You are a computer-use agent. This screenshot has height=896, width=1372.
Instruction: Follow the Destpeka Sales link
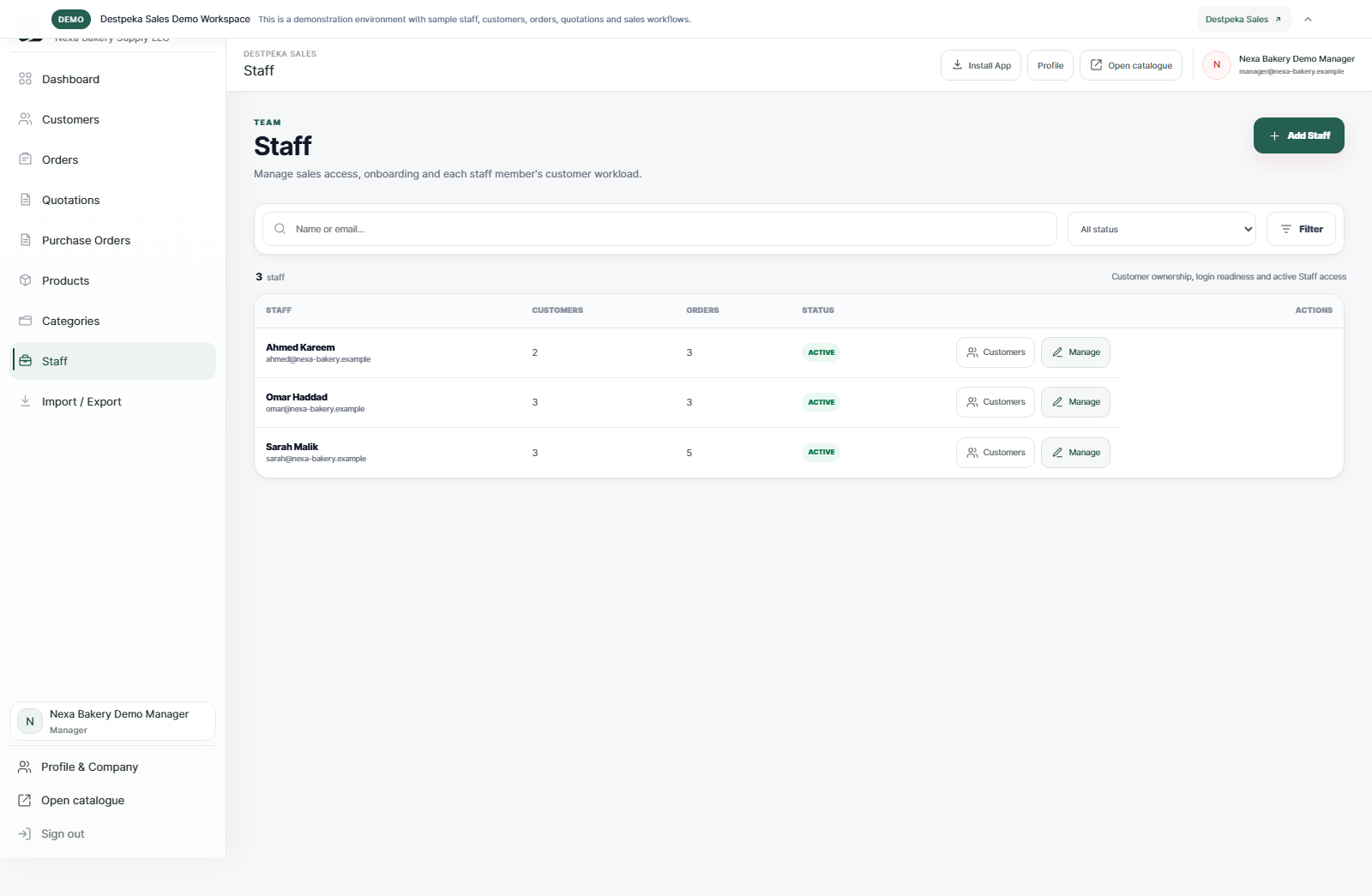(1244, 19)
